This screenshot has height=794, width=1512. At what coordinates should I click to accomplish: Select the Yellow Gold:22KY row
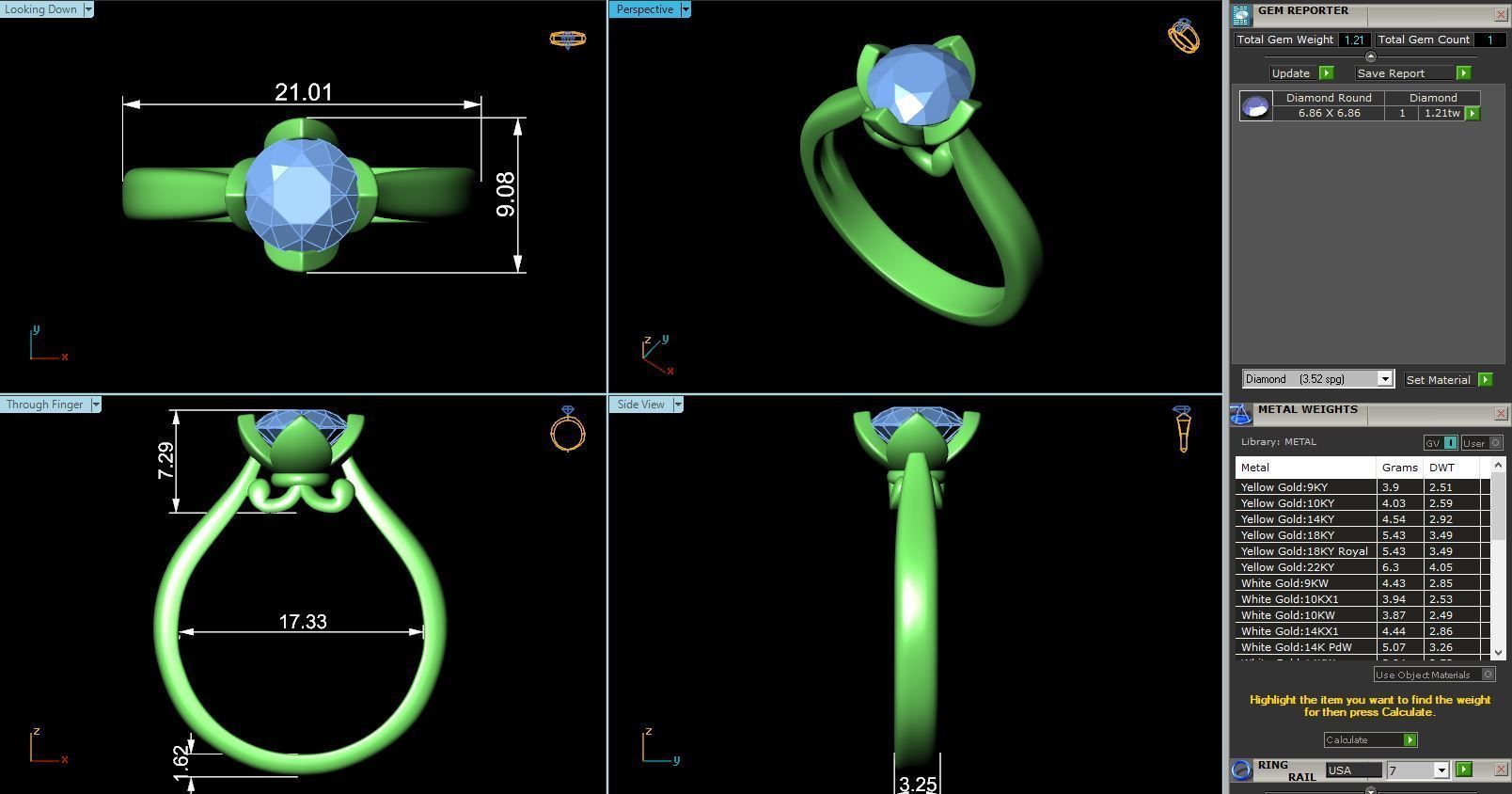(x=1362, y=567)
